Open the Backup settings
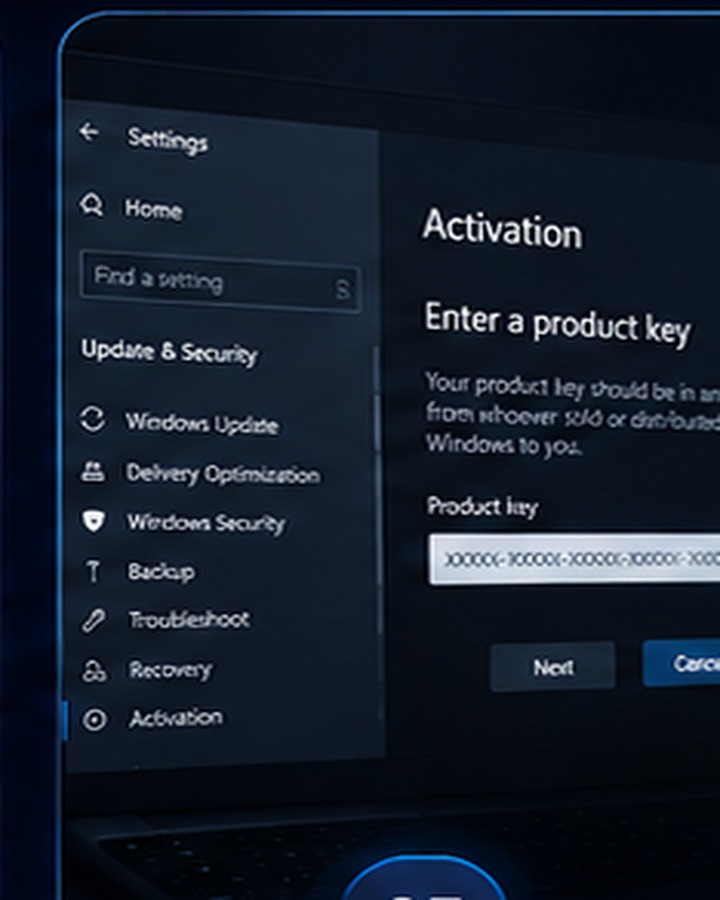The image size is (720, 900). pos(161,572)
